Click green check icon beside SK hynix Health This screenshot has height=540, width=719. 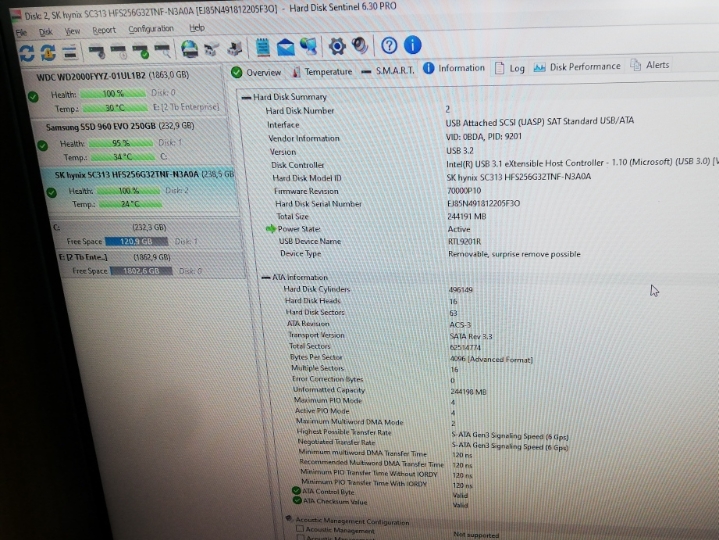click(52, 193)
